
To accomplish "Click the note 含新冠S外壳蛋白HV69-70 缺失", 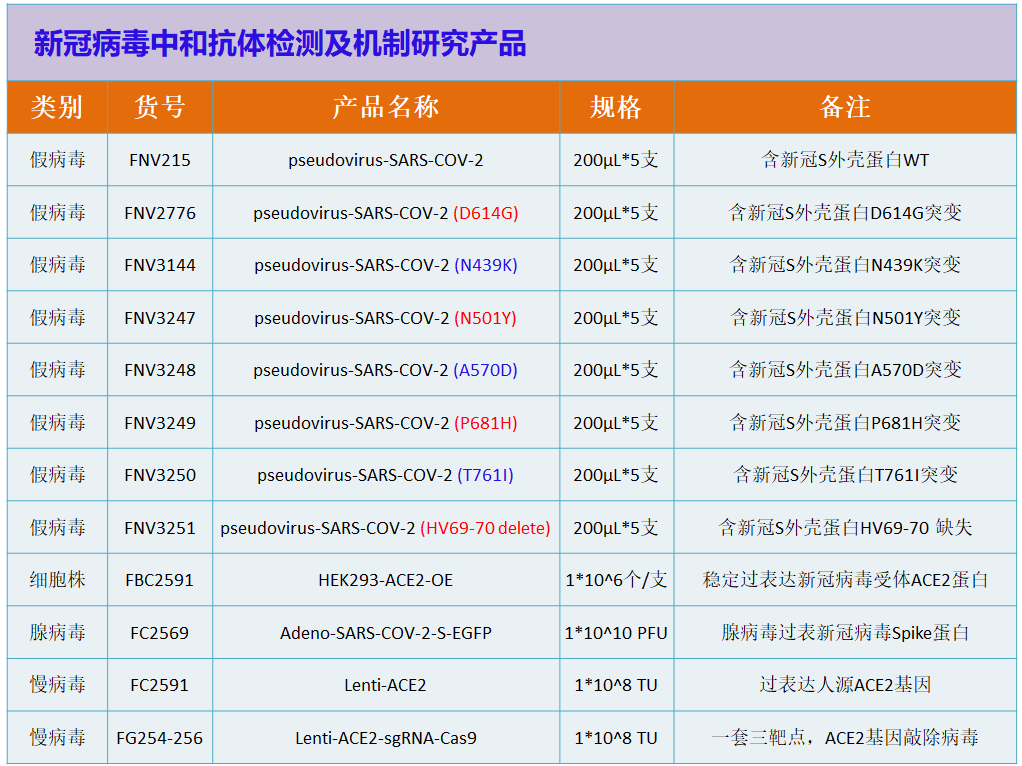I will 845,527.
